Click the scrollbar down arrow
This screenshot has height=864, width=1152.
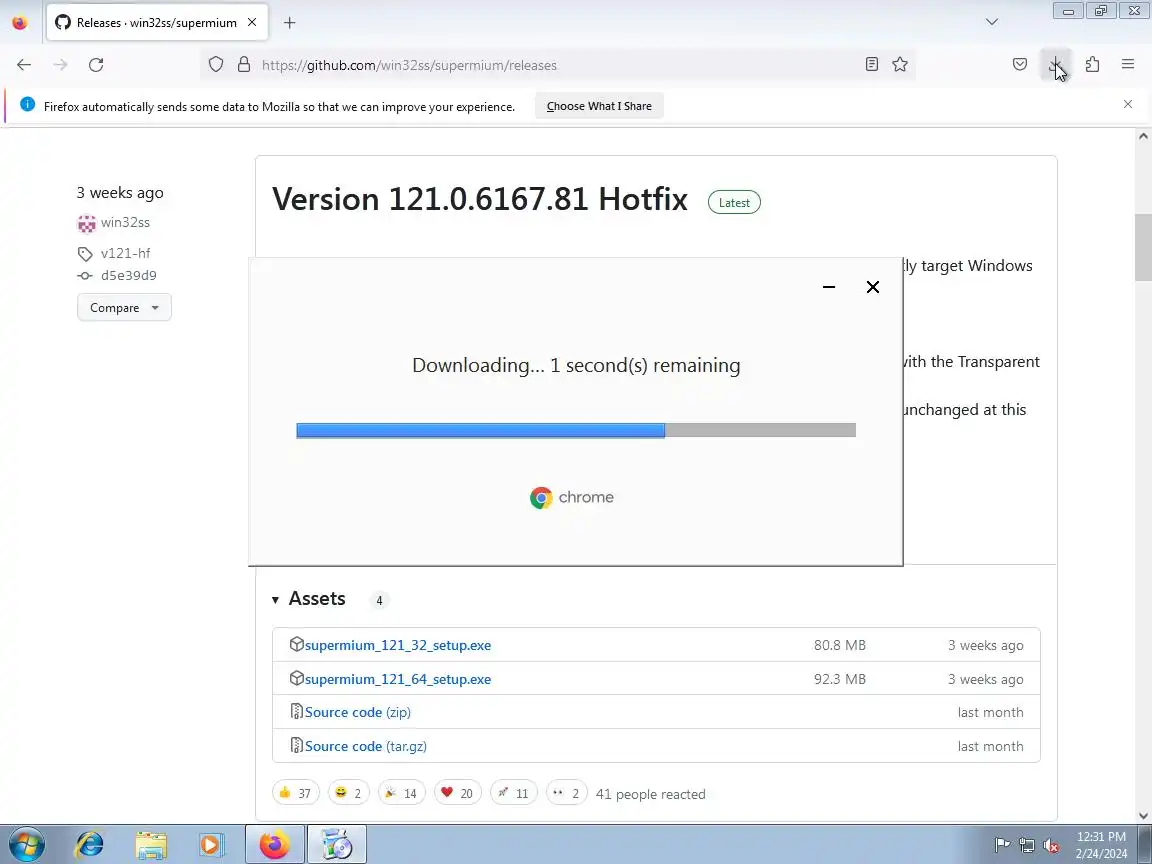pos(1143,816)
